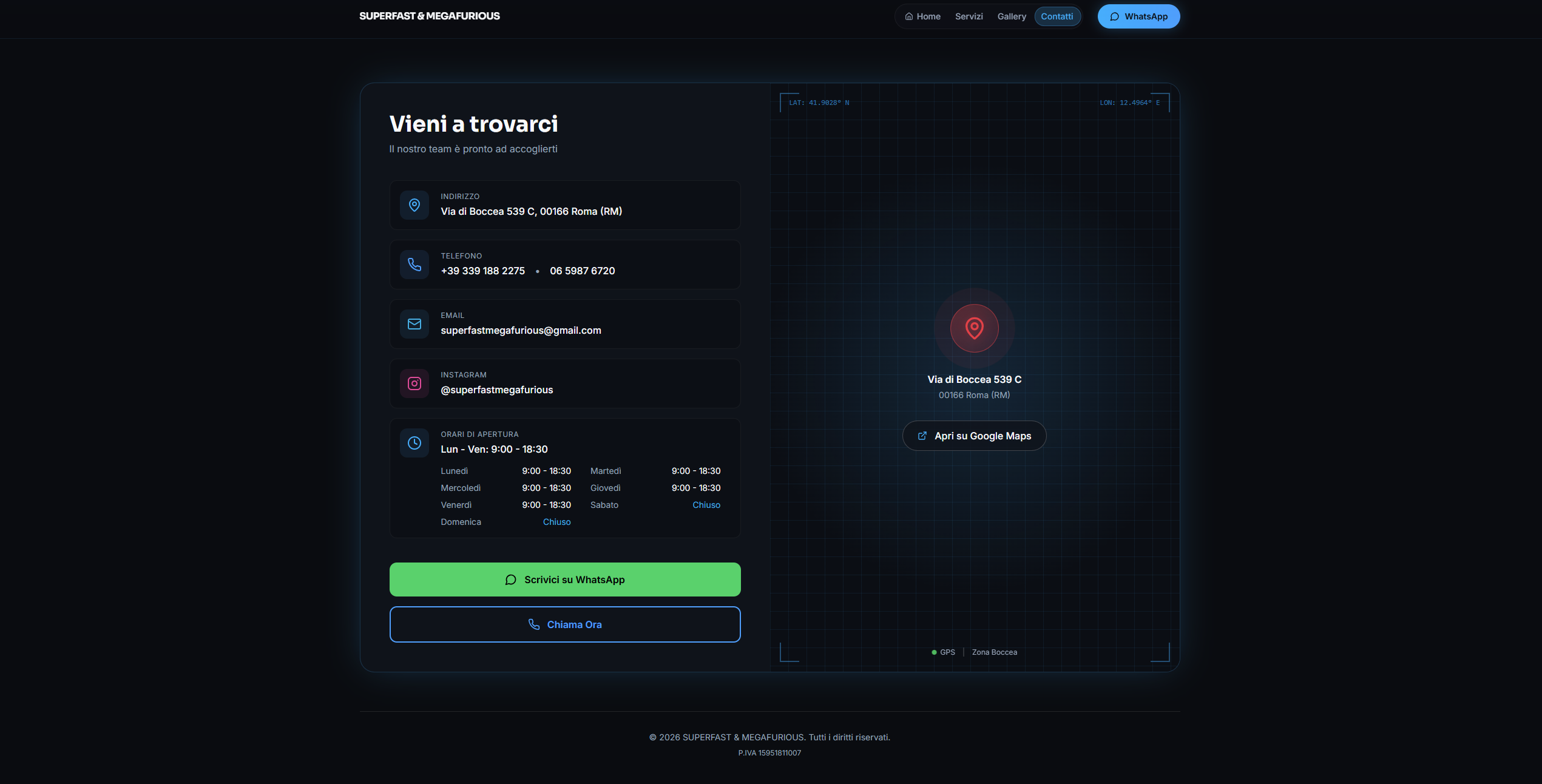This screenshot has height=784, width=1542.
Task: Click the Lunedì hours row
Action: tap(506, 471)
